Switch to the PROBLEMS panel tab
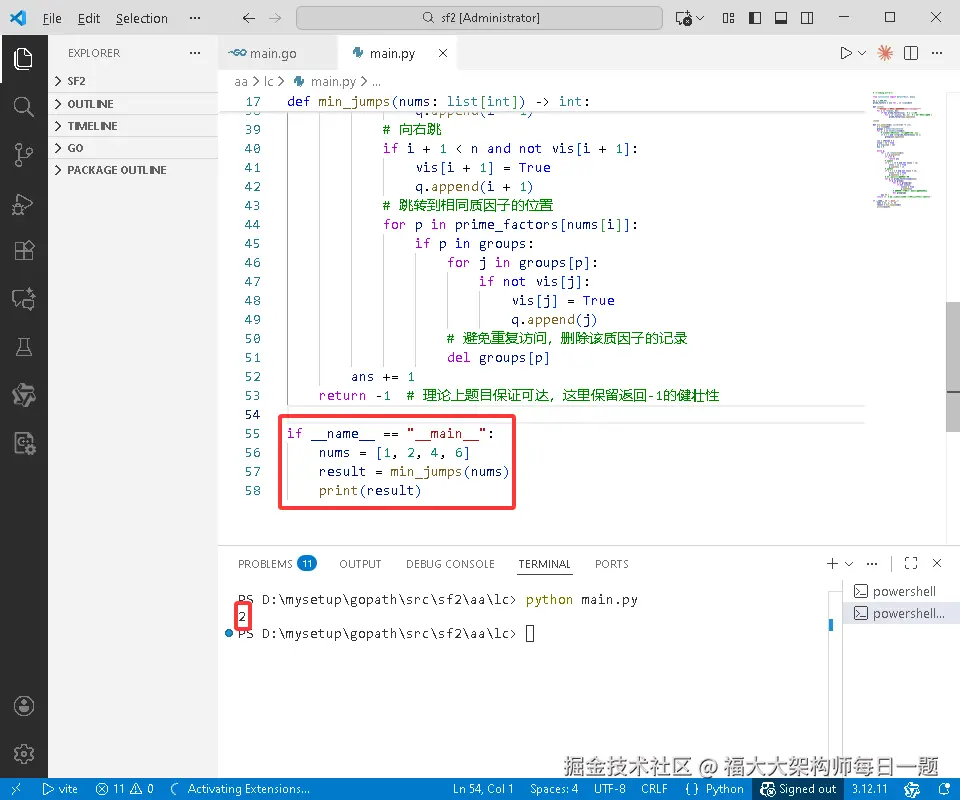This screenshot has width=960, height=800. tap(277, 564)
